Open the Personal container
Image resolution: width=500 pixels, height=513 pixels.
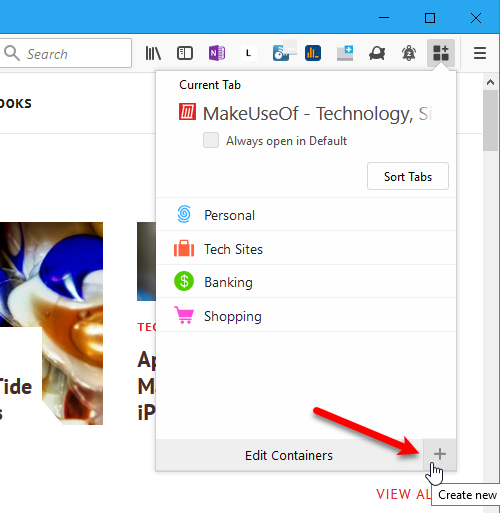(x=306, y=214)
